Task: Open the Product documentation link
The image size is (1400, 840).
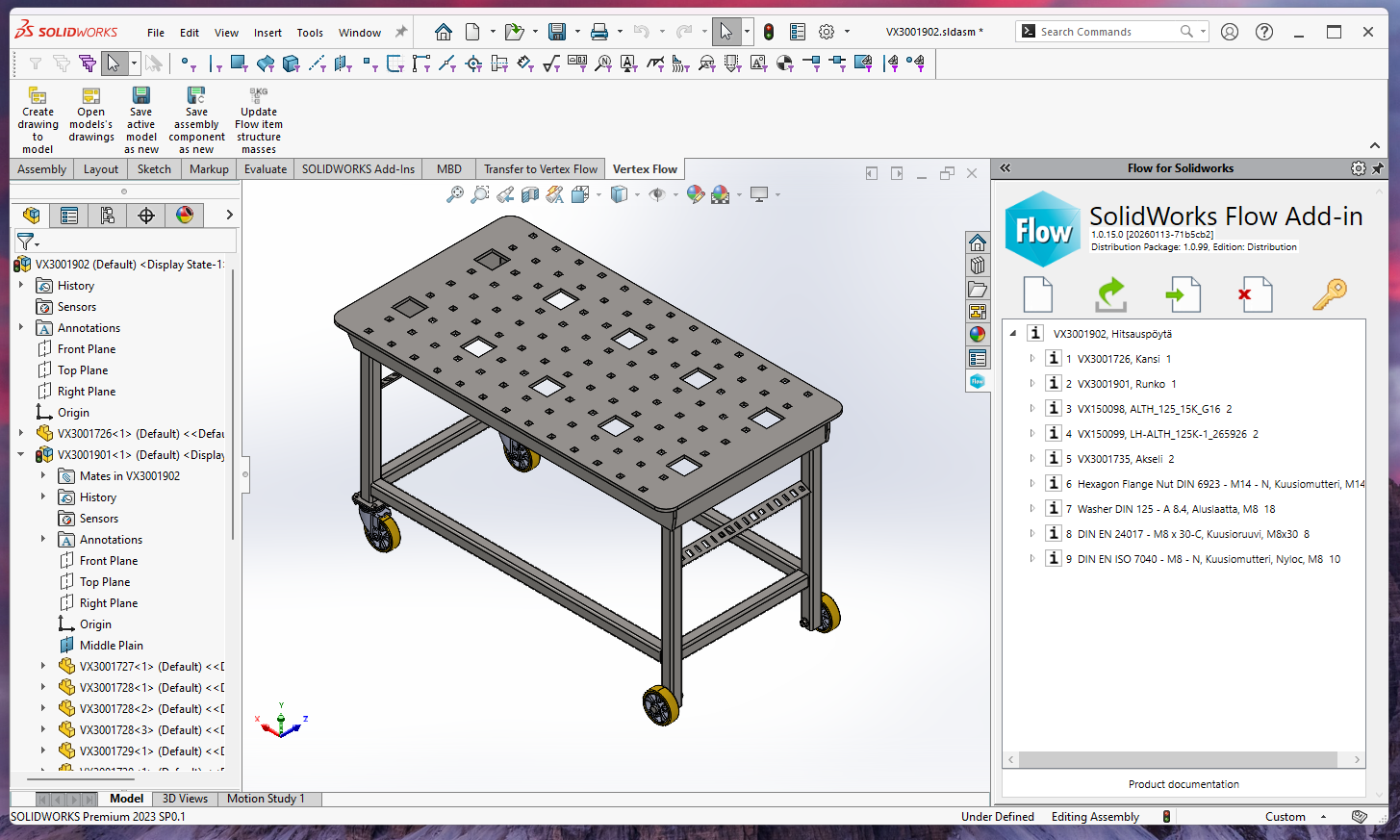Action: pos(1183,784)
